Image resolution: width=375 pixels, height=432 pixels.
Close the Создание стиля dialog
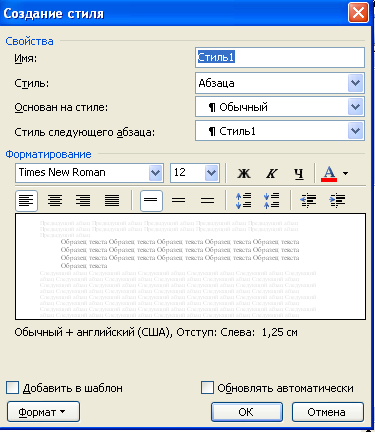358,13
